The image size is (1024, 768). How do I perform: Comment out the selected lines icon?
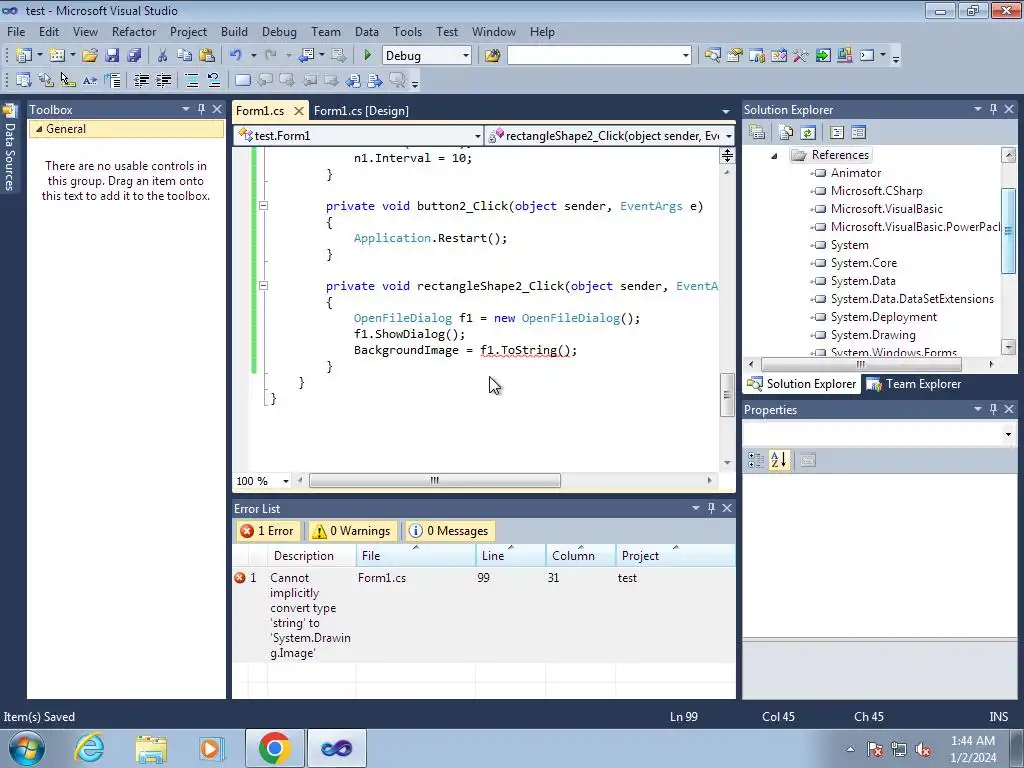coord(192,80)
